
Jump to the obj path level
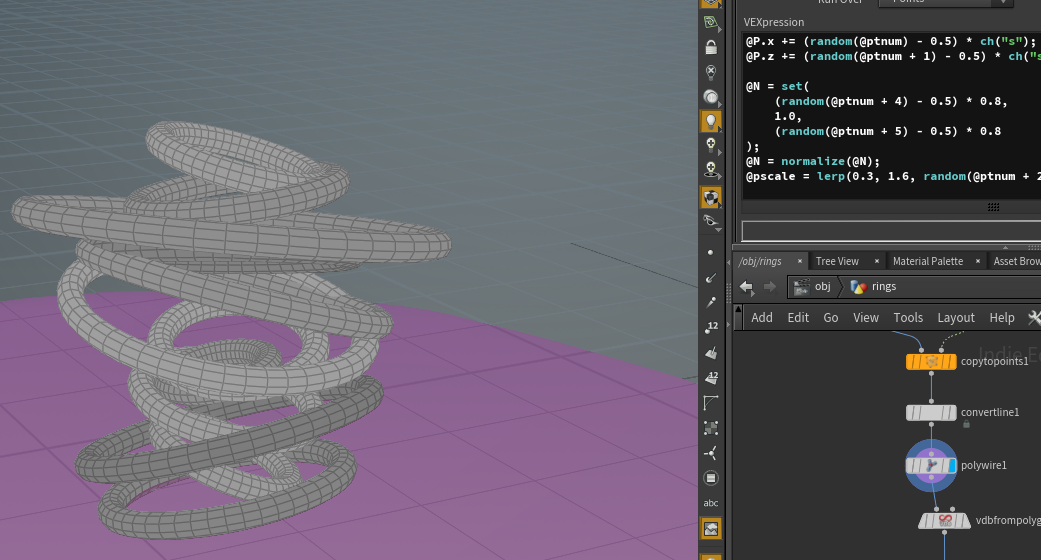tap(813, 286)
